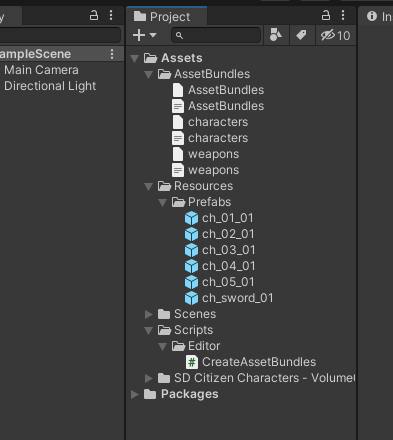Click the Hierarchy tab
Image resolution: width=393 pixels, height=440 pixels.
(11, 16)
